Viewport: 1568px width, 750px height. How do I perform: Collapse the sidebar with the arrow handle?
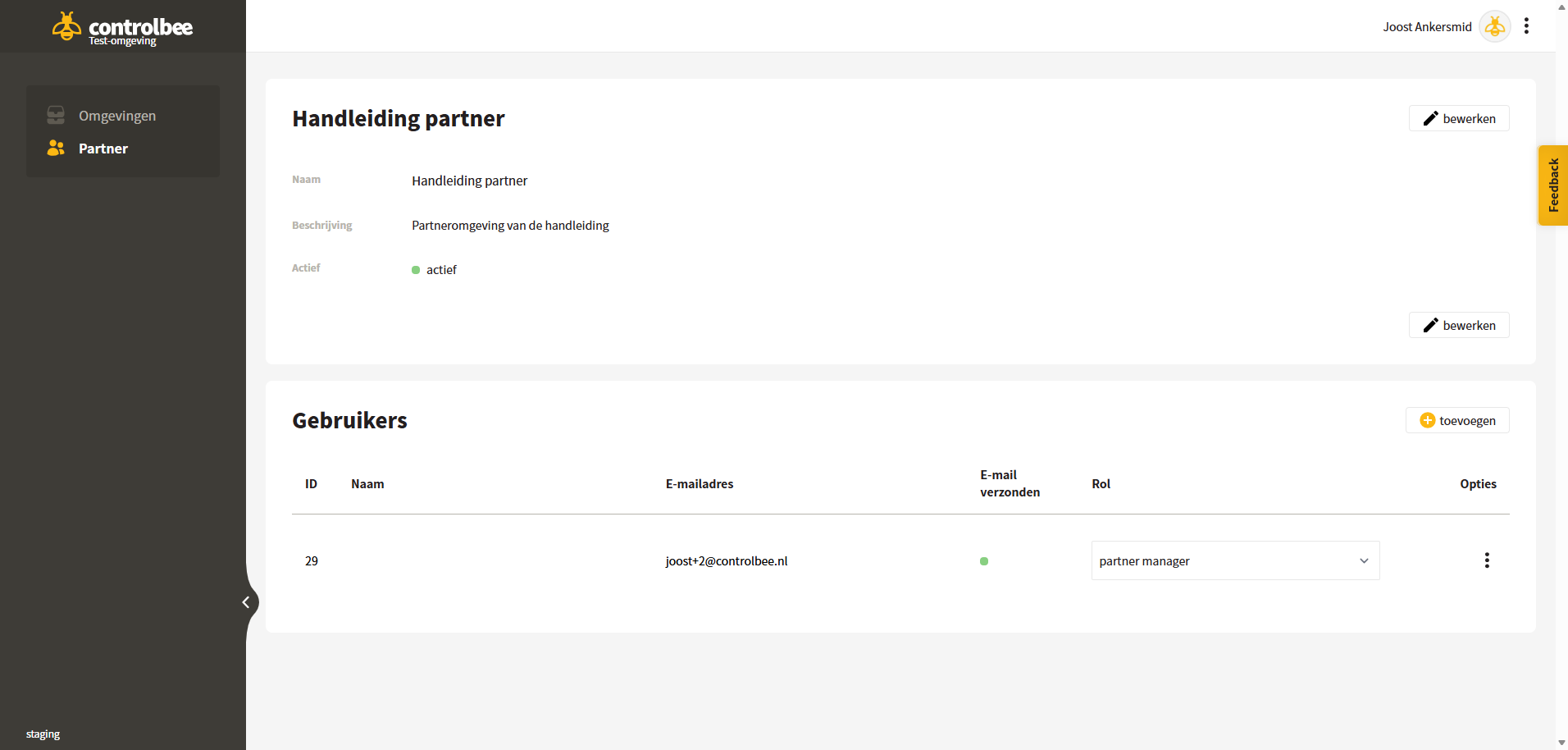click(245, 602)
